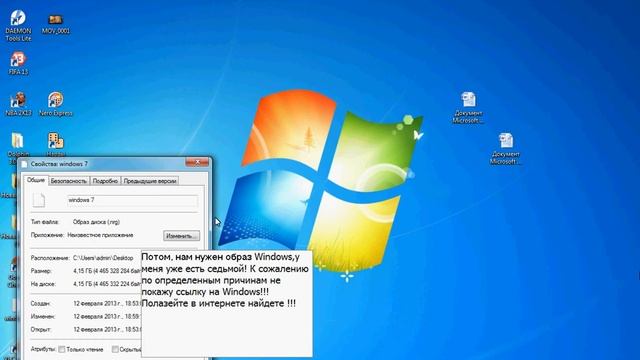The height and width of the screenshot is (360, 640).
Task: Enable the Только чтение checkbox
Action: [x=62, y=349]
